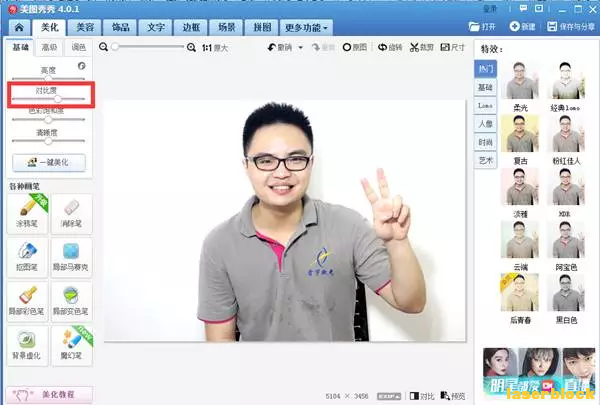Viewport: 600px width, 405px height.
Task: Select the 消除笔 eraser tool
Action: [x=72, y=214]
